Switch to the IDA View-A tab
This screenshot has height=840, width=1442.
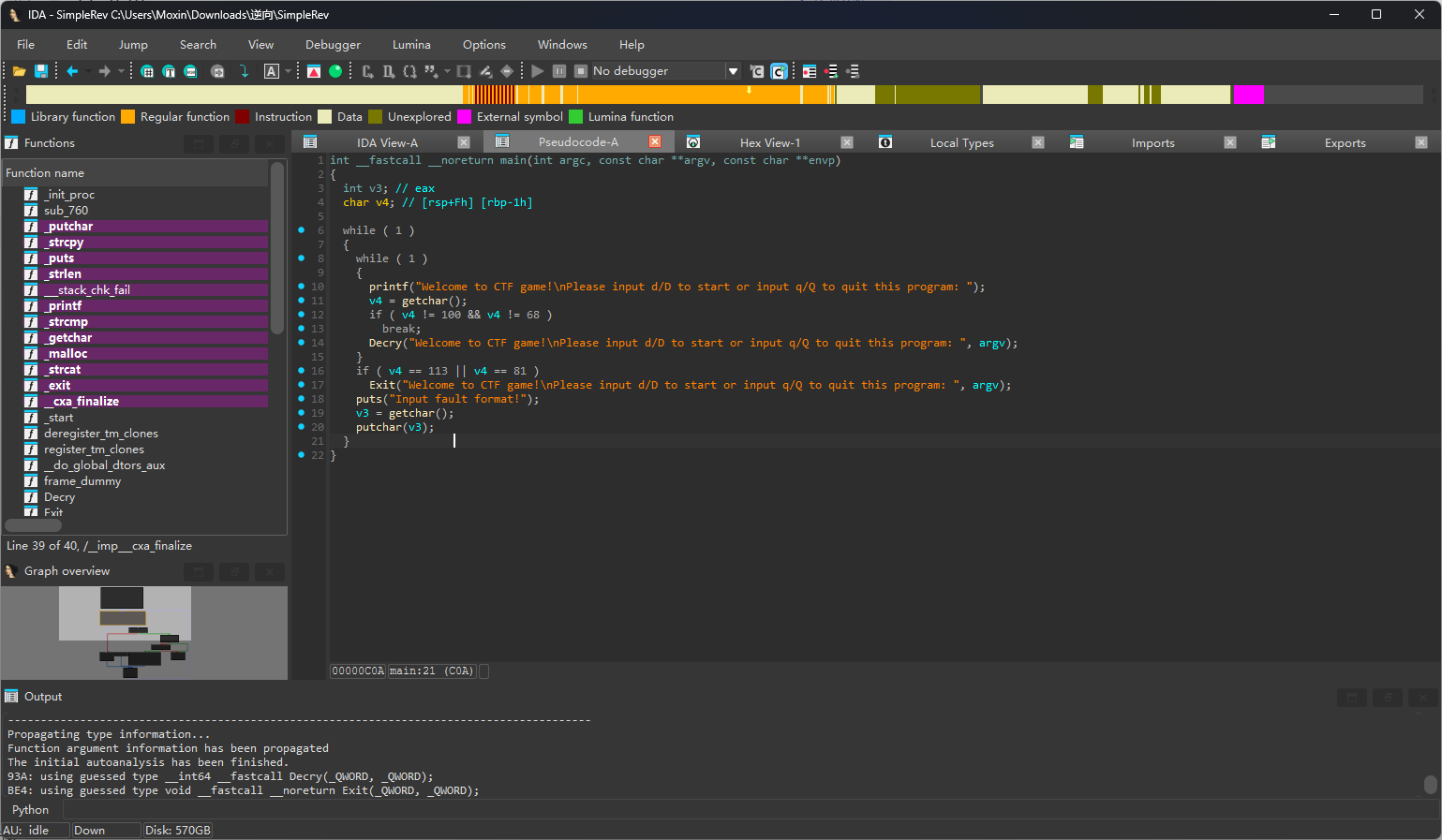387,142
